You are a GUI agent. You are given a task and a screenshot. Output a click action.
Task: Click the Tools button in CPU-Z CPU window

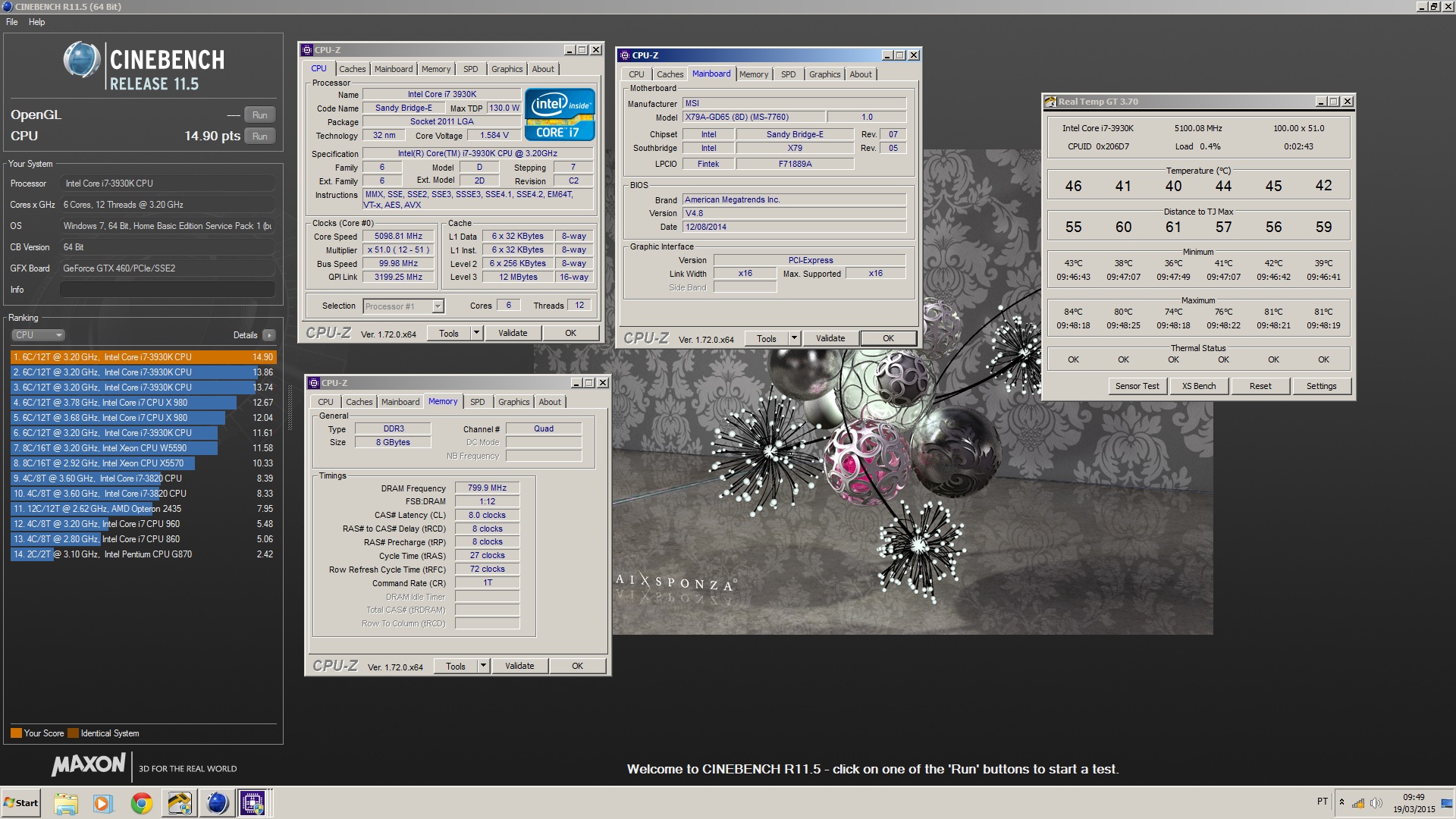pyautogui.click(x=449, y=333)
